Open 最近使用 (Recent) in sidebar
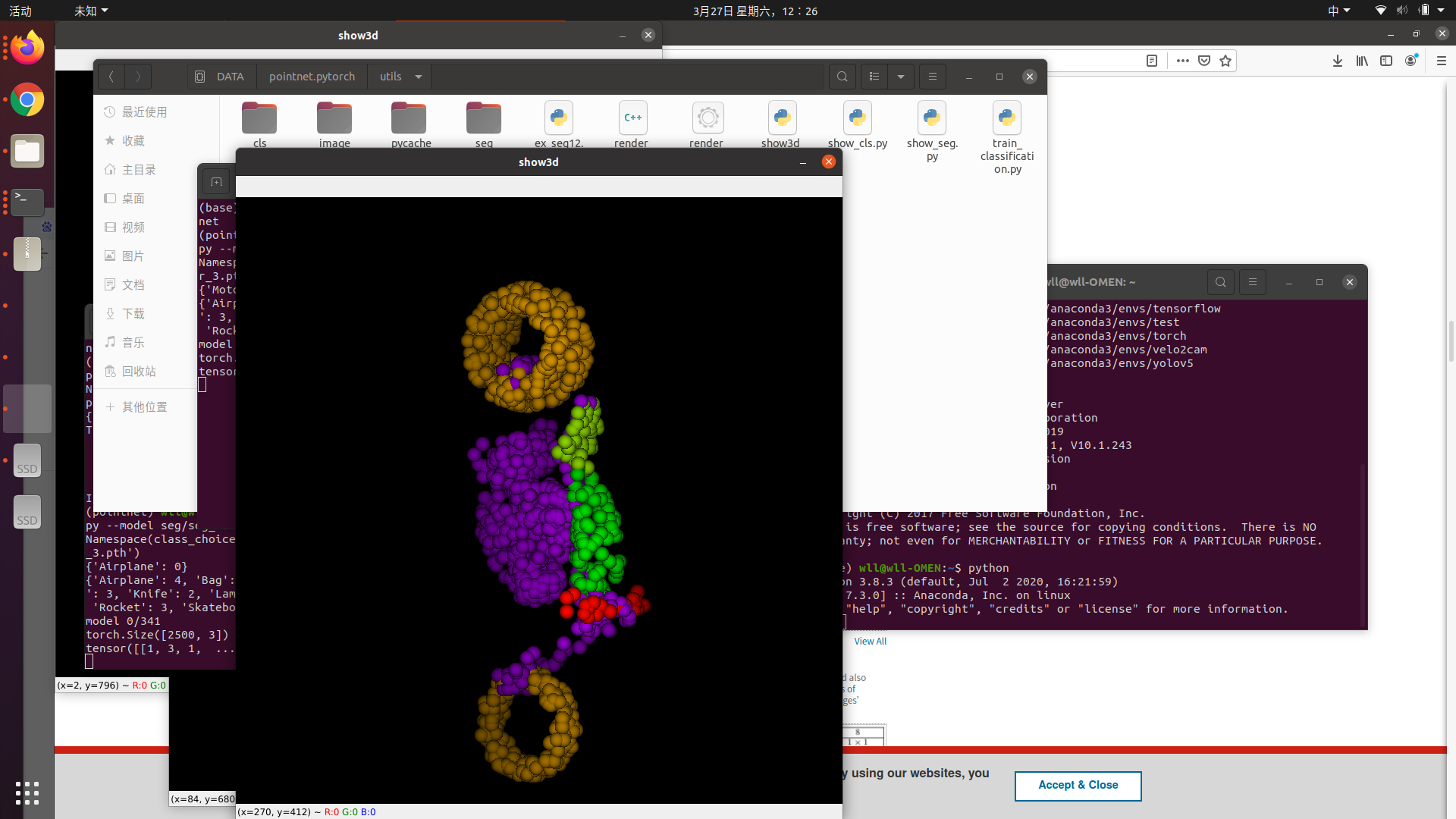The height and width of the screenshot is (819, 1456). (x=145, y=112)
